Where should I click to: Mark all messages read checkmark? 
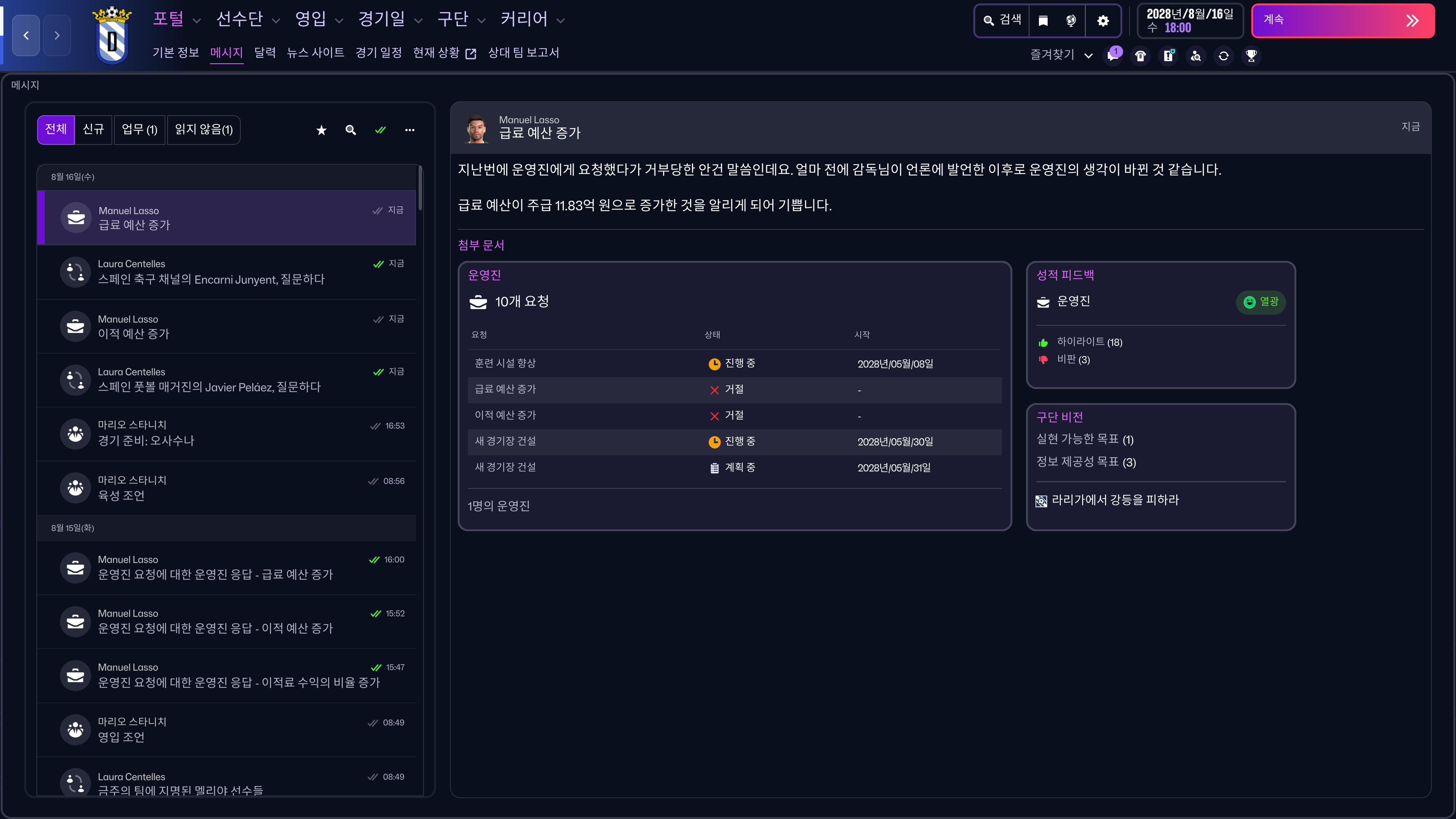point(380,130)
